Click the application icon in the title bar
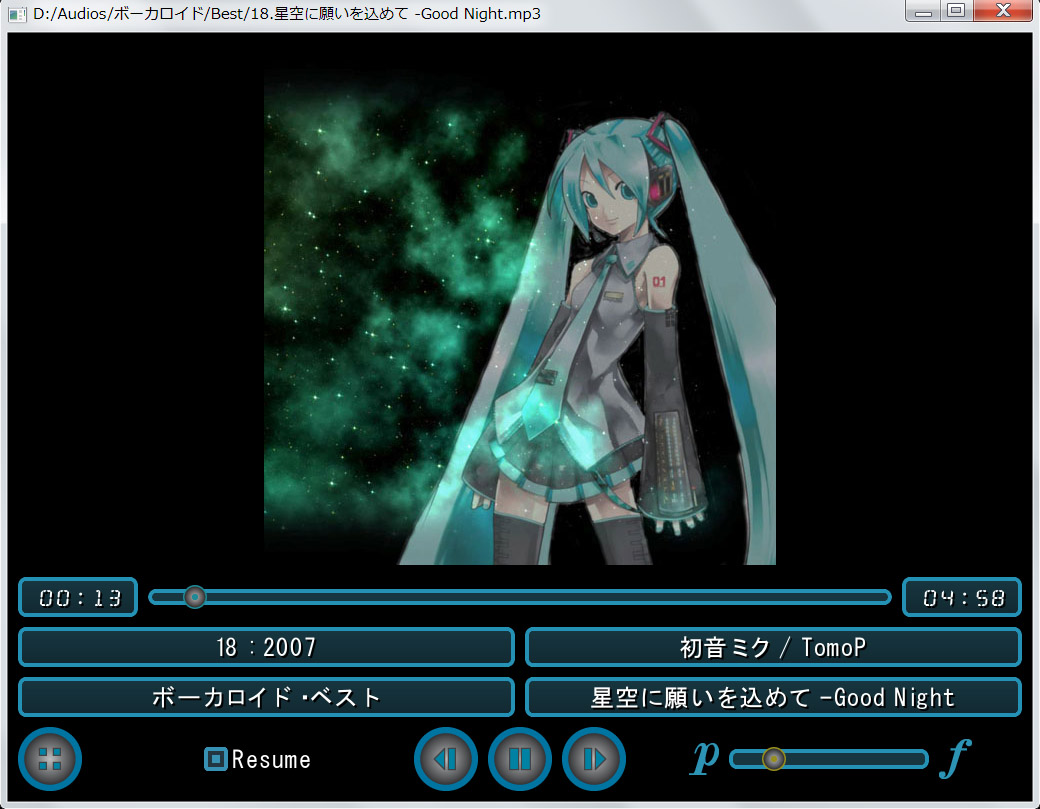1040x809 pixels. [x=17, y=14]
